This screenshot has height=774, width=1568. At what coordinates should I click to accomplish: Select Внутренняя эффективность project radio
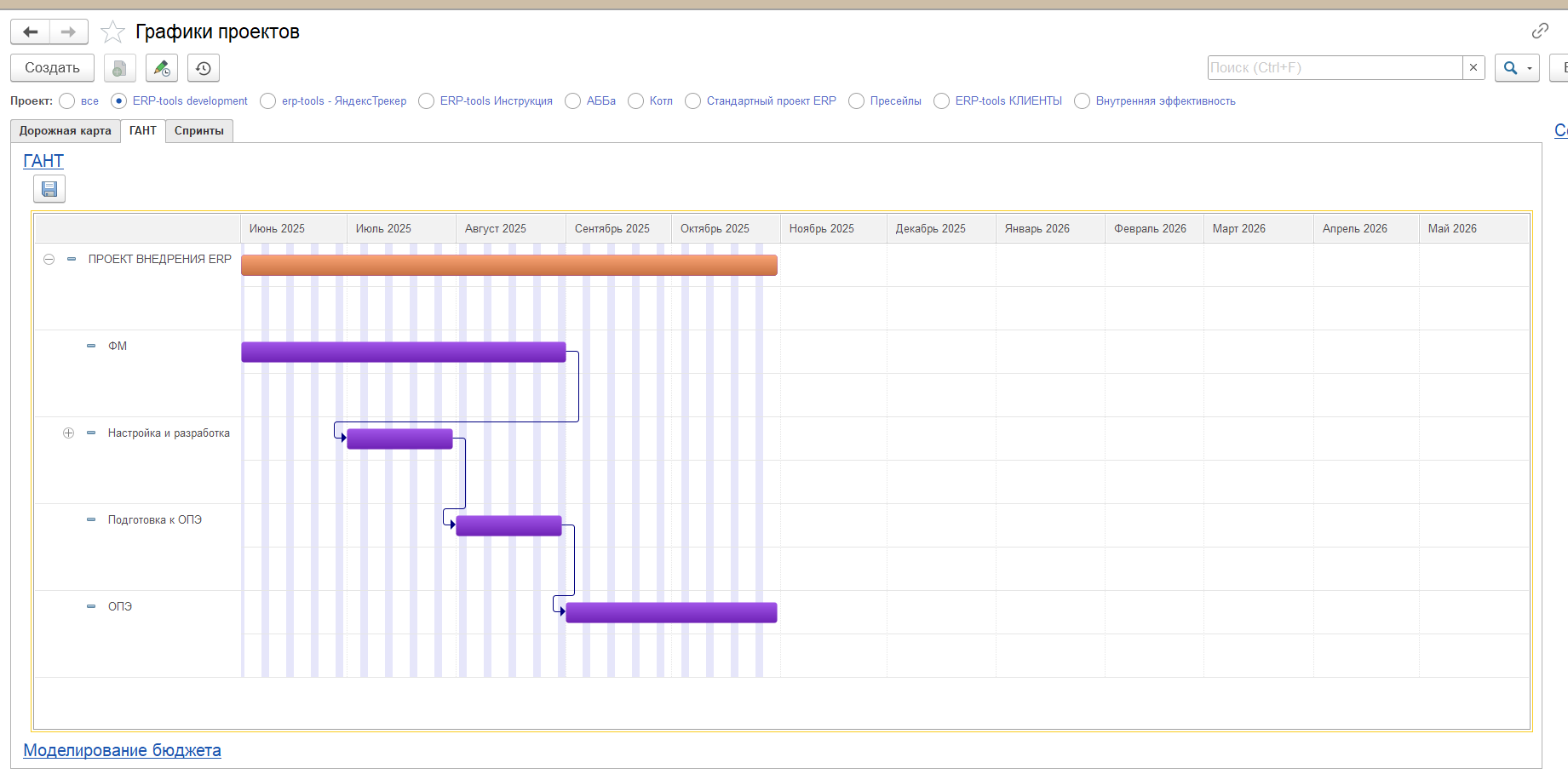[1083, 101]
